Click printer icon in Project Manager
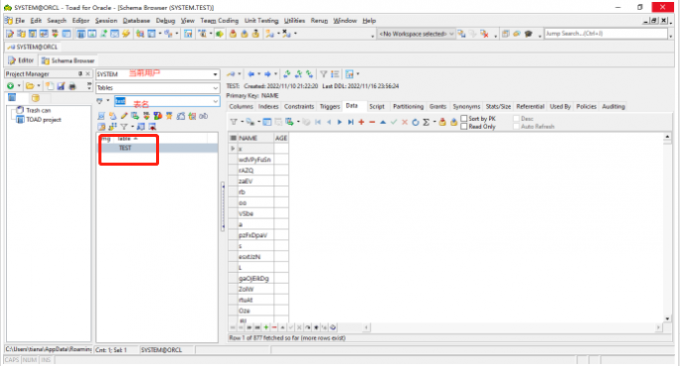The width and height of the screenshot is (680, 366). (x=72, y=86)
